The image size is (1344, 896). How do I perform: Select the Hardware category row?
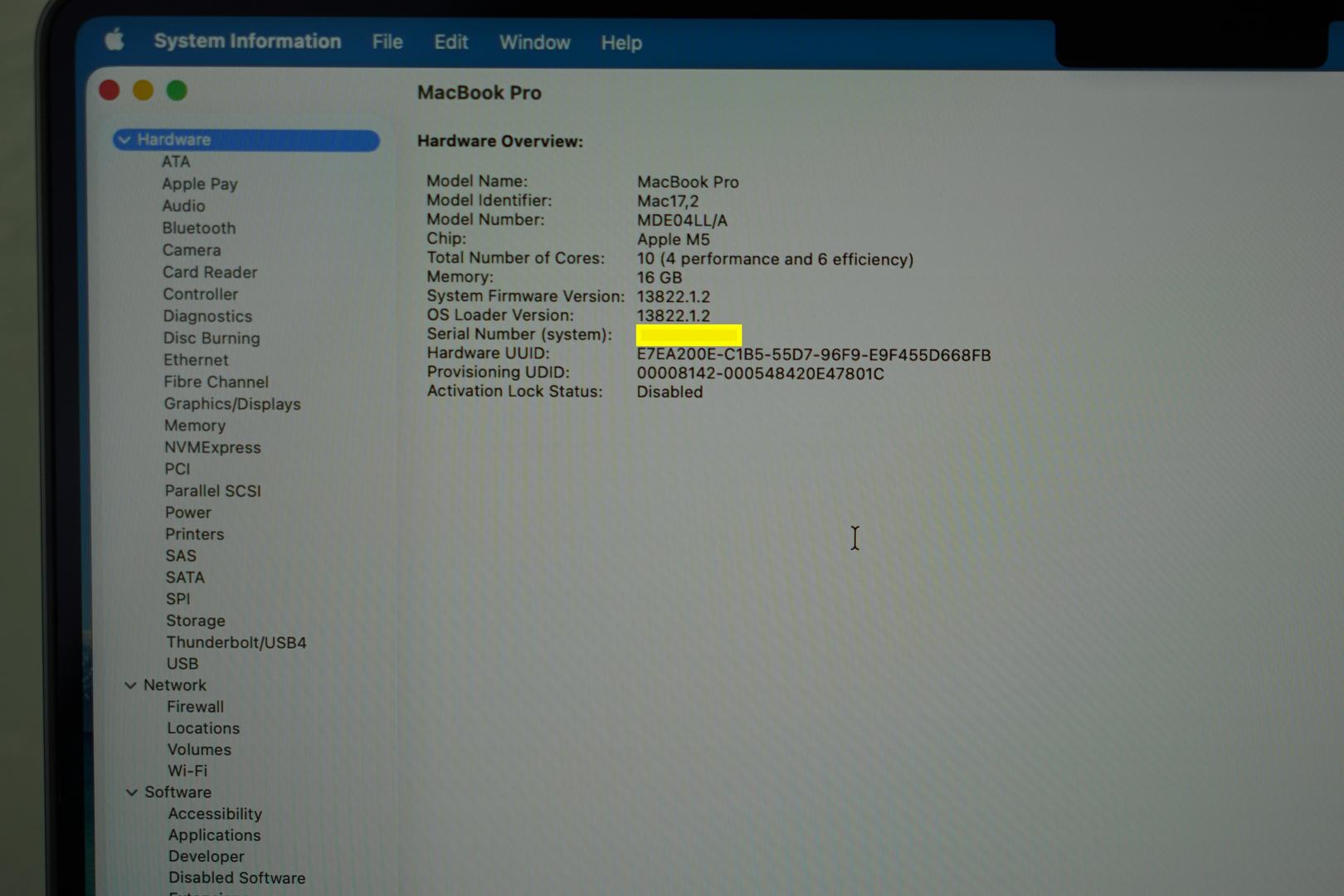coord(246,139)
